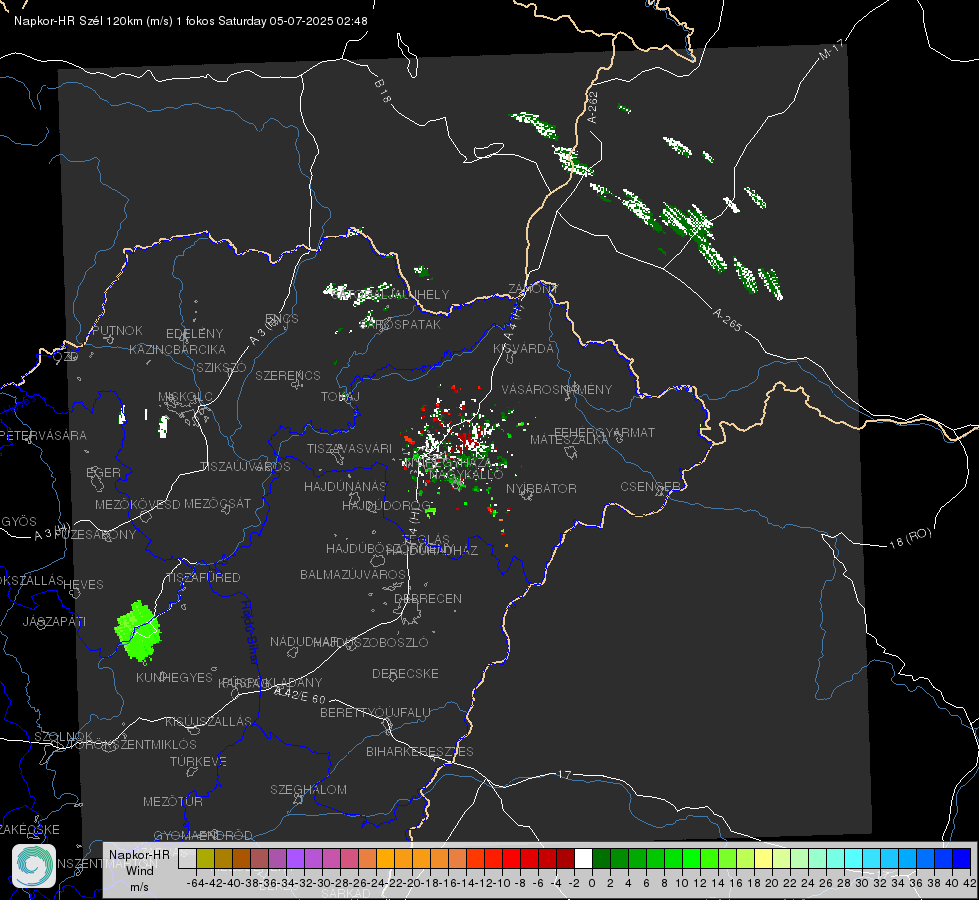The width and height of the screenshot is (979, 900).
Task: Click the KUNHEGYES label
Action: click(174, 678)
